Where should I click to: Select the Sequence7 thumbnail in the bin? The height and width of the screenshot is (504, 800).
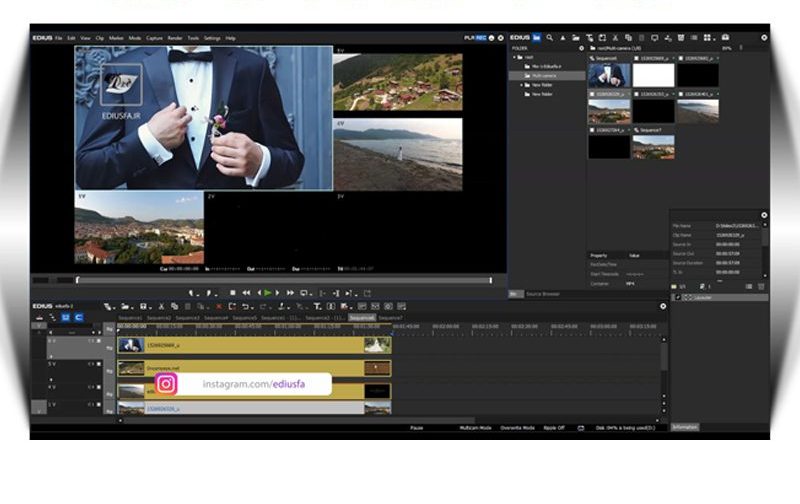[653, 147]
